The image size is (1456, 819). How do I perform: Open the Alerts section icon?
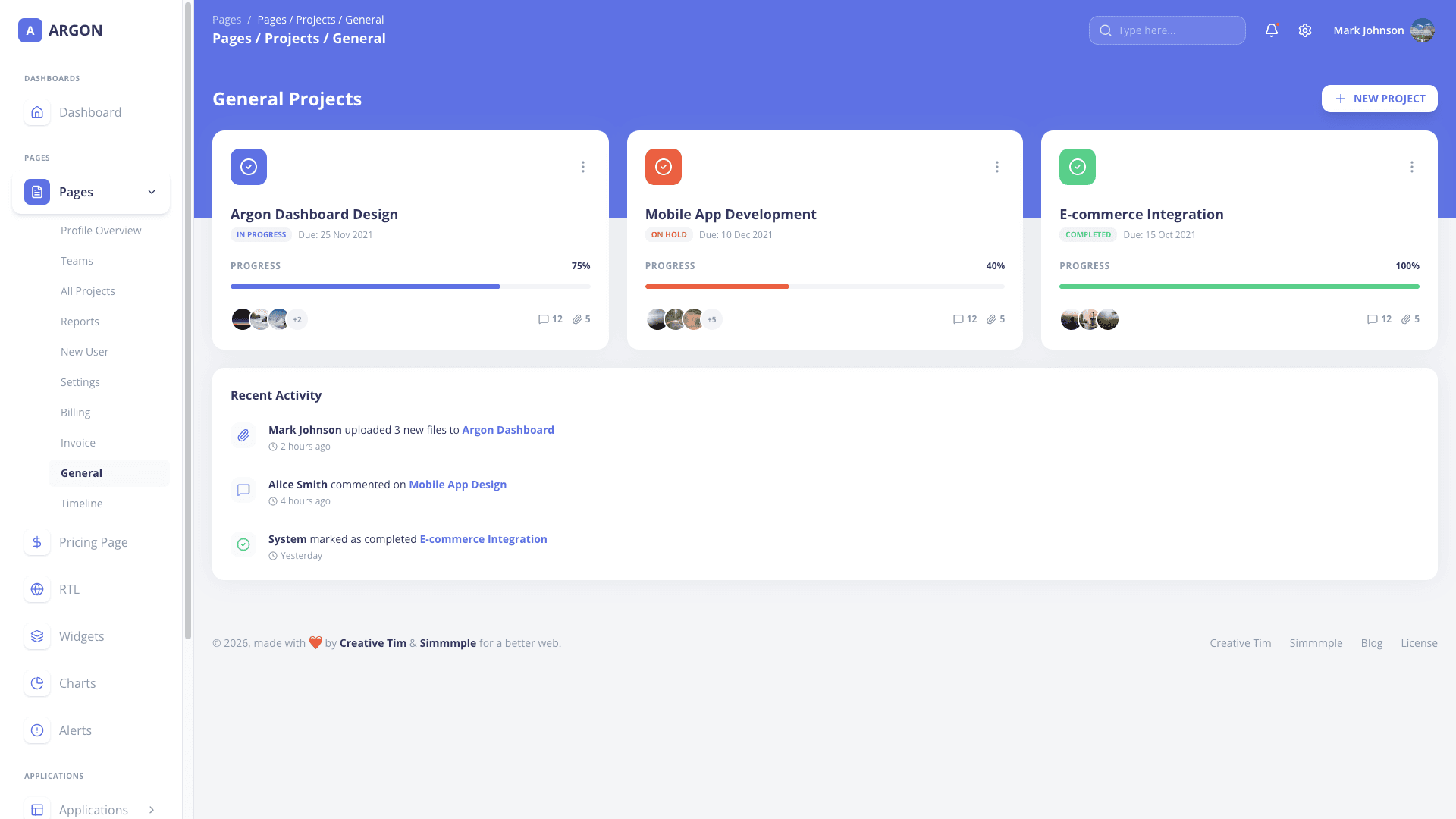(x=36, y=730)
